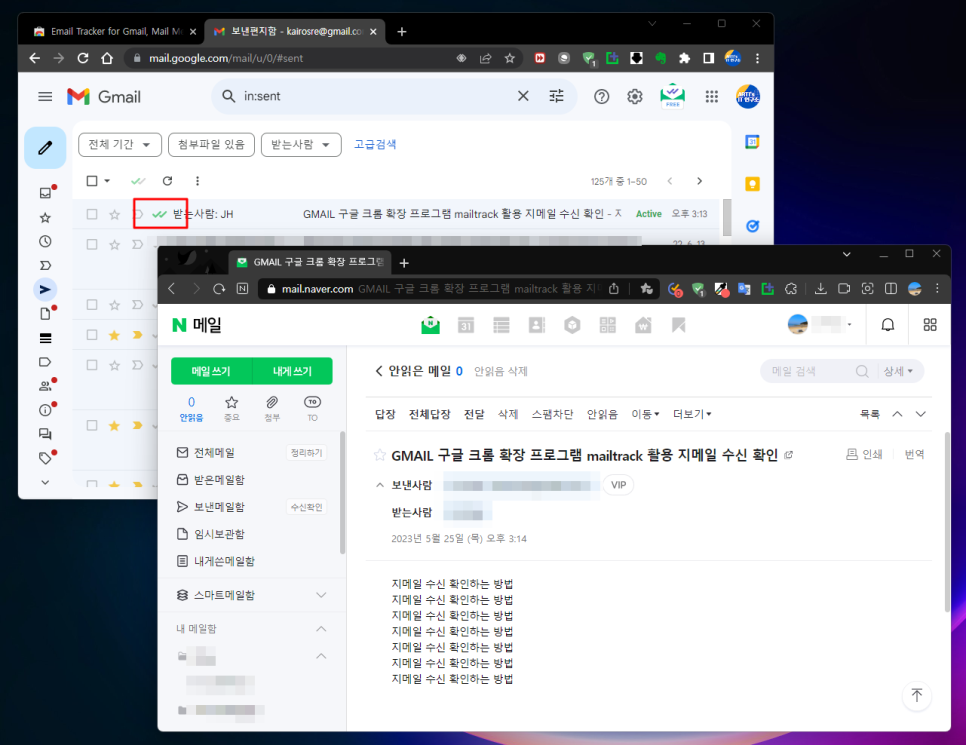Open Gmail search filter options icon
The height and width of the screenshot is (745, 966).
556,96
